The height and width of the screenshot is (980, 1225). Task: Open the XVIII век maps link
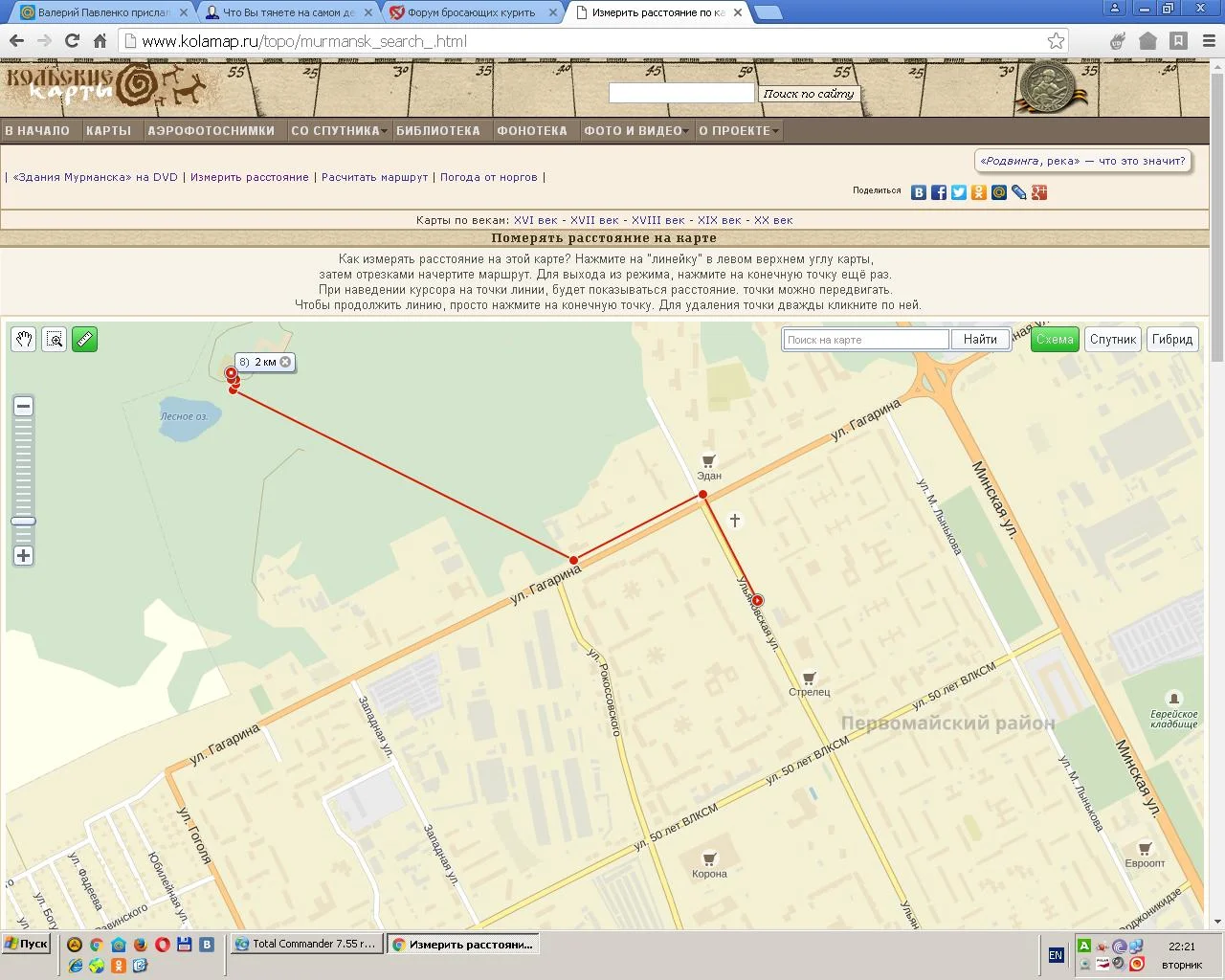pos(658,220)
